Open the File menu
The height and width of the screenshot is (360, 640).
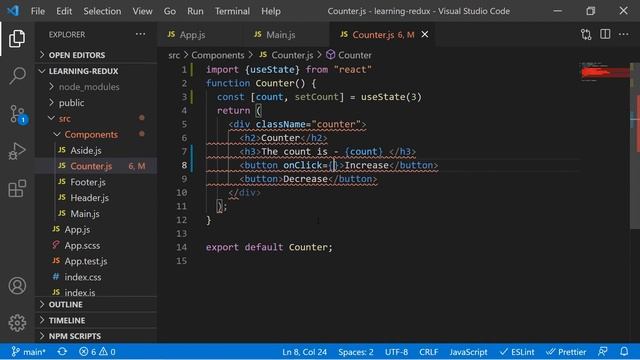point(38,11)
